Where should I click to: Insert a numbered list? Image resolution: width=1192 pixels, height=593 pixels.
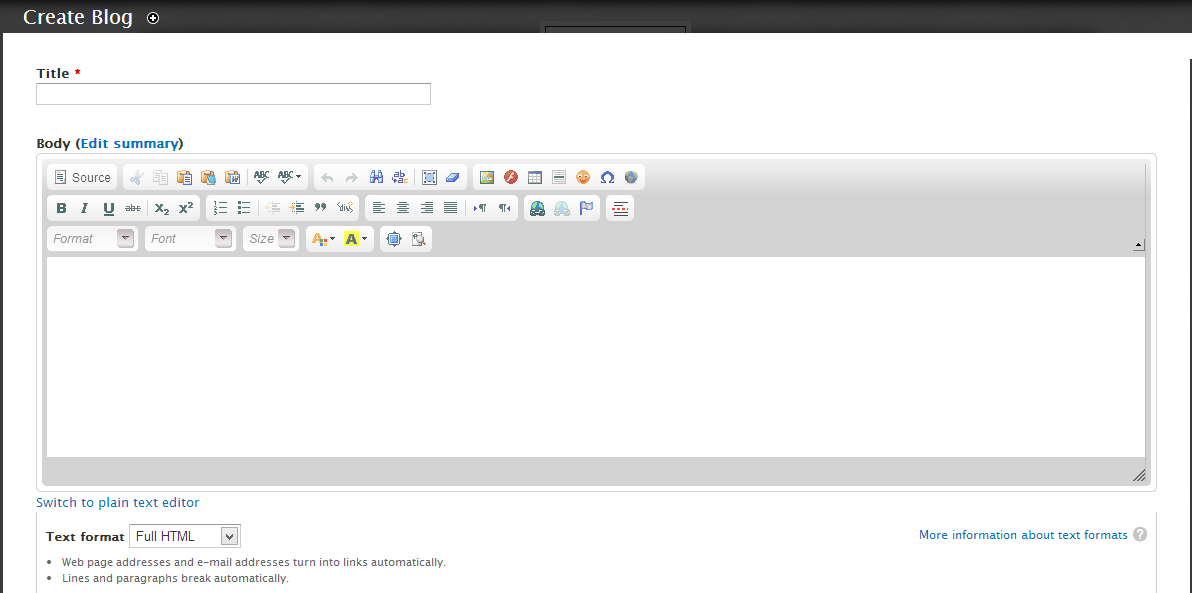[x=221, y=209]
